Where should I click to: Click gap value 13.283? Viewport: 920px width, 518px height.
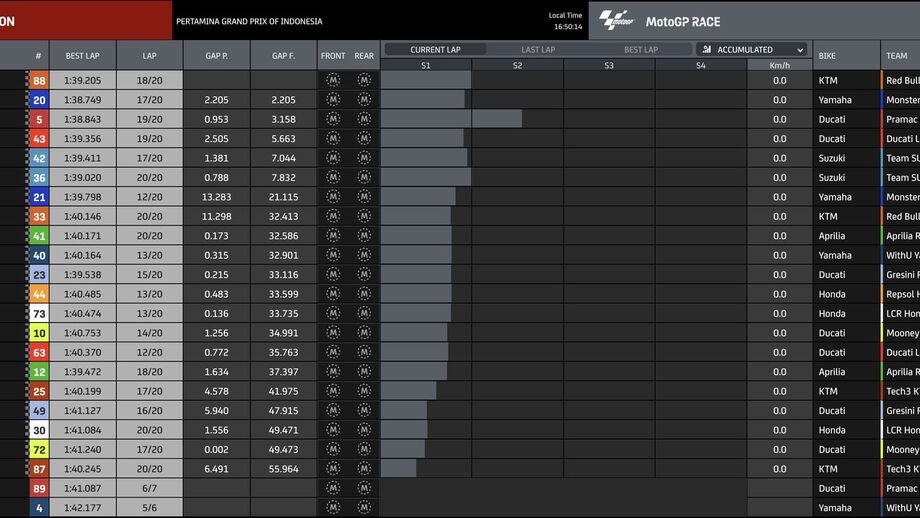point(217,197)
